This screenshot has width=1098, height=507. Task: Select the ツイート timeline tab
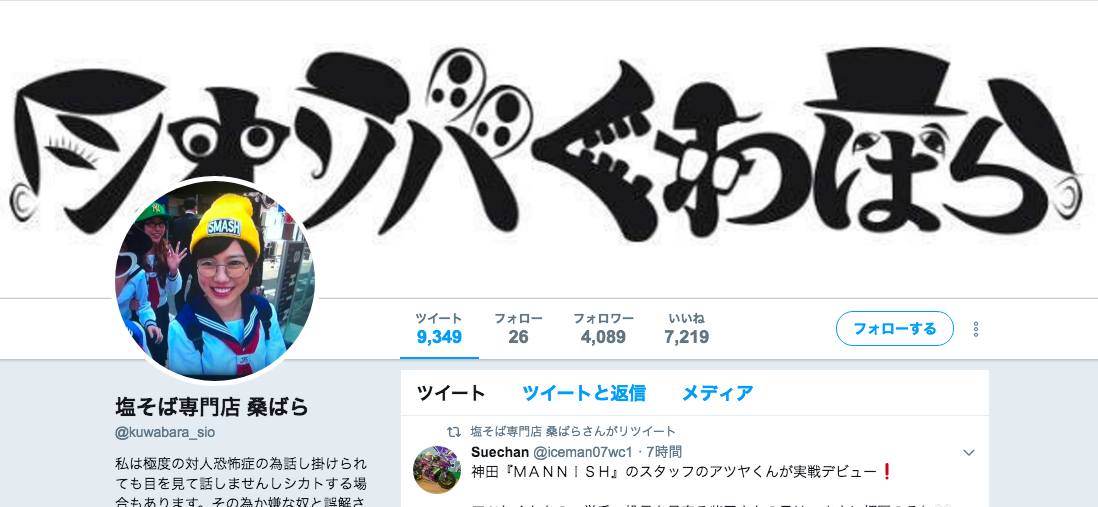451,393
